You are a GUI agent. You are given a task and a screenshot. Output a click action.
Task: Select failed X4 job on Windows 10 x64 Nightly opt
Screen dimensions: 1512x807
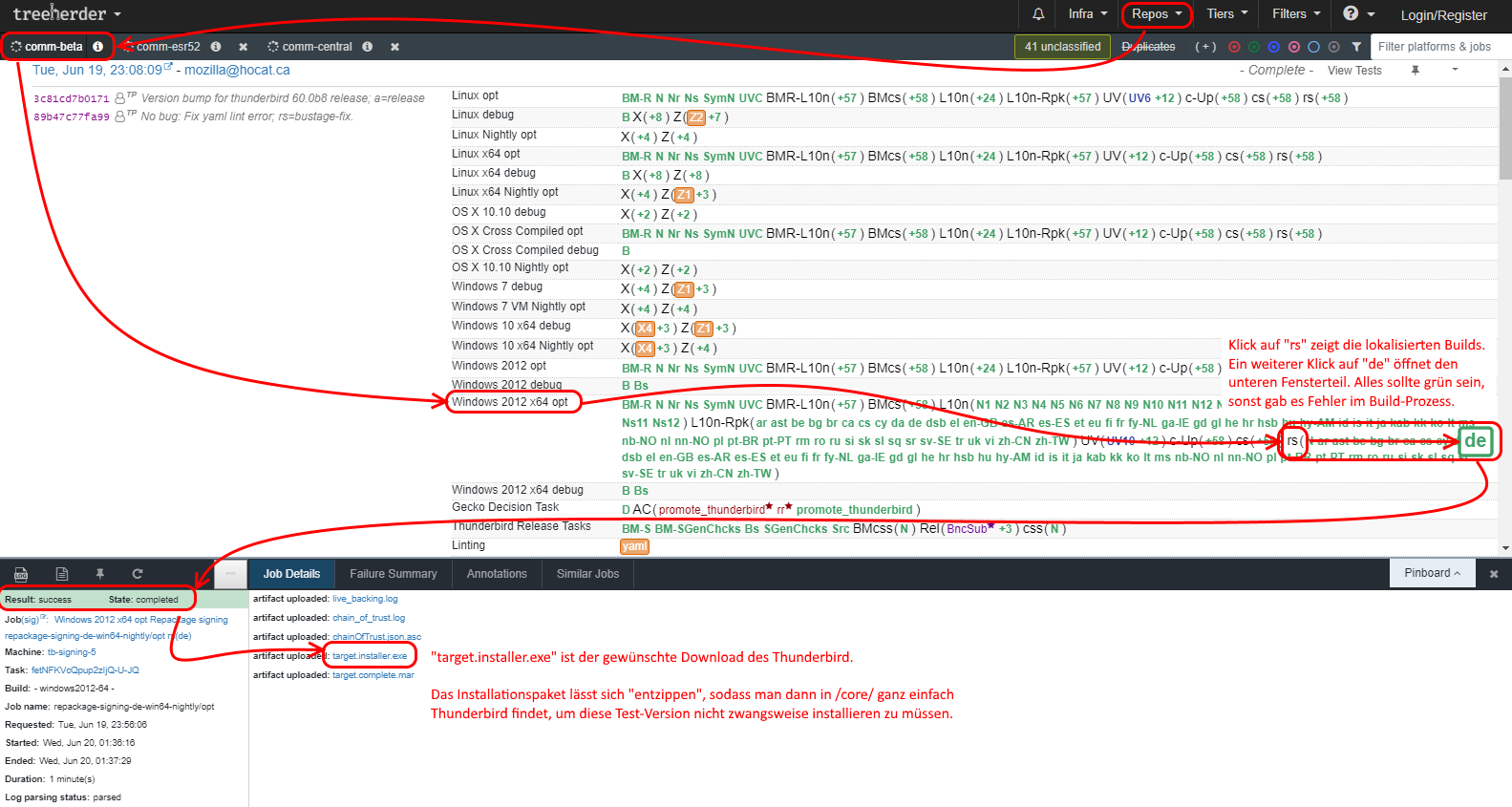coord(645,349)
